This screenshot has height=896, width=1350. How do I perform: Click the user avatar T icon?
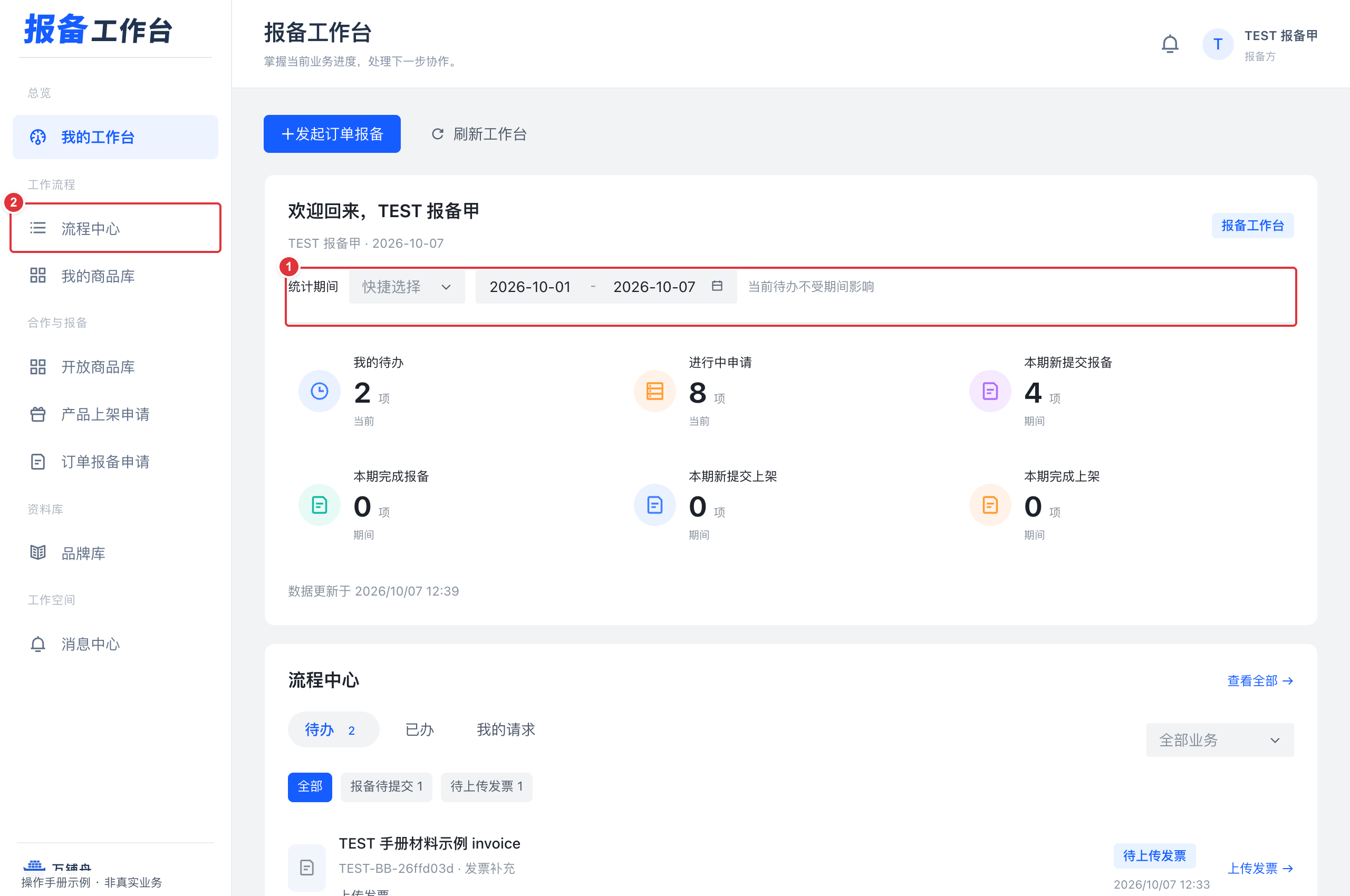click(x=1217, y=44)
